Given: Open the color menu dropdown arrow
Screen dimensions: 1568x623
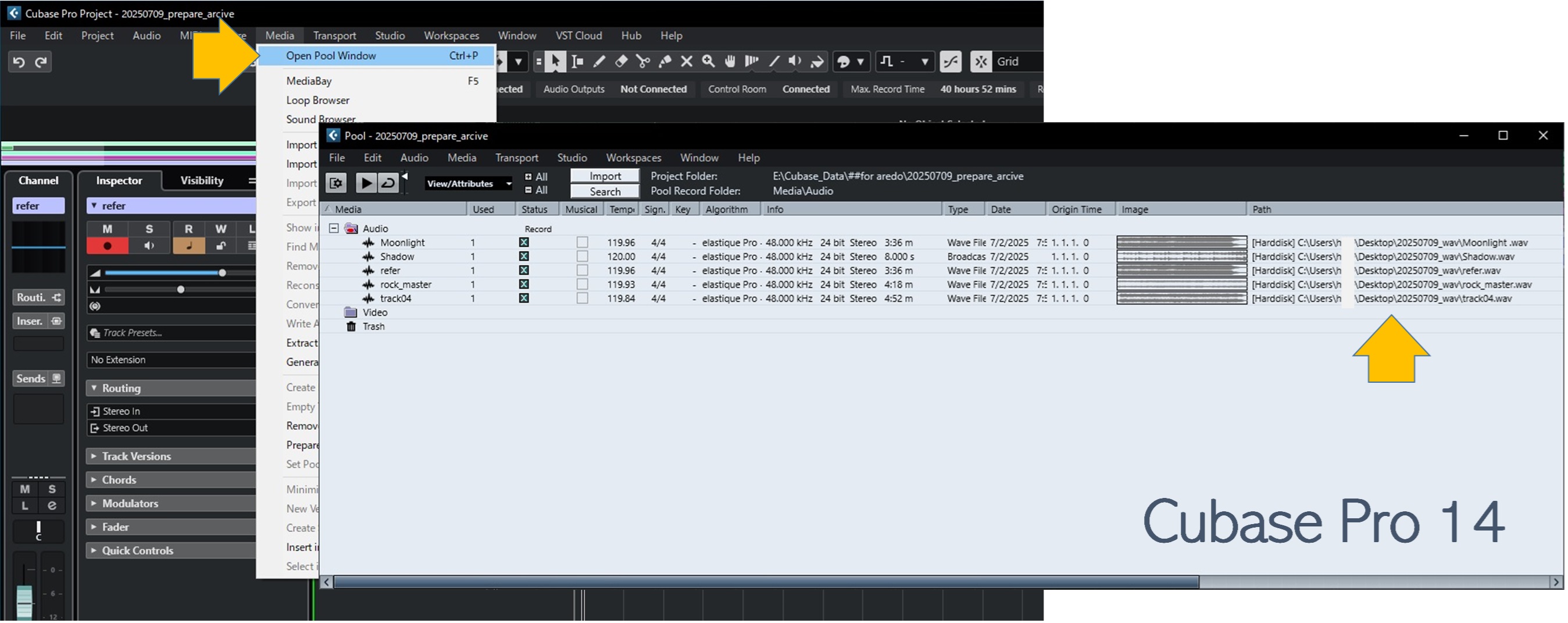Looking at the screenshot, I should (x=860, y=62).
